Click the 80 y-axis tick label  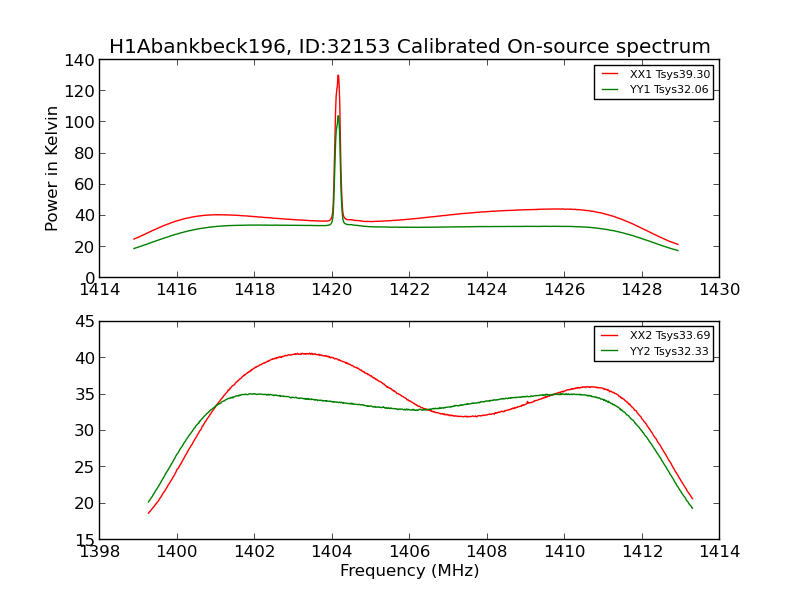coord(85,154)
